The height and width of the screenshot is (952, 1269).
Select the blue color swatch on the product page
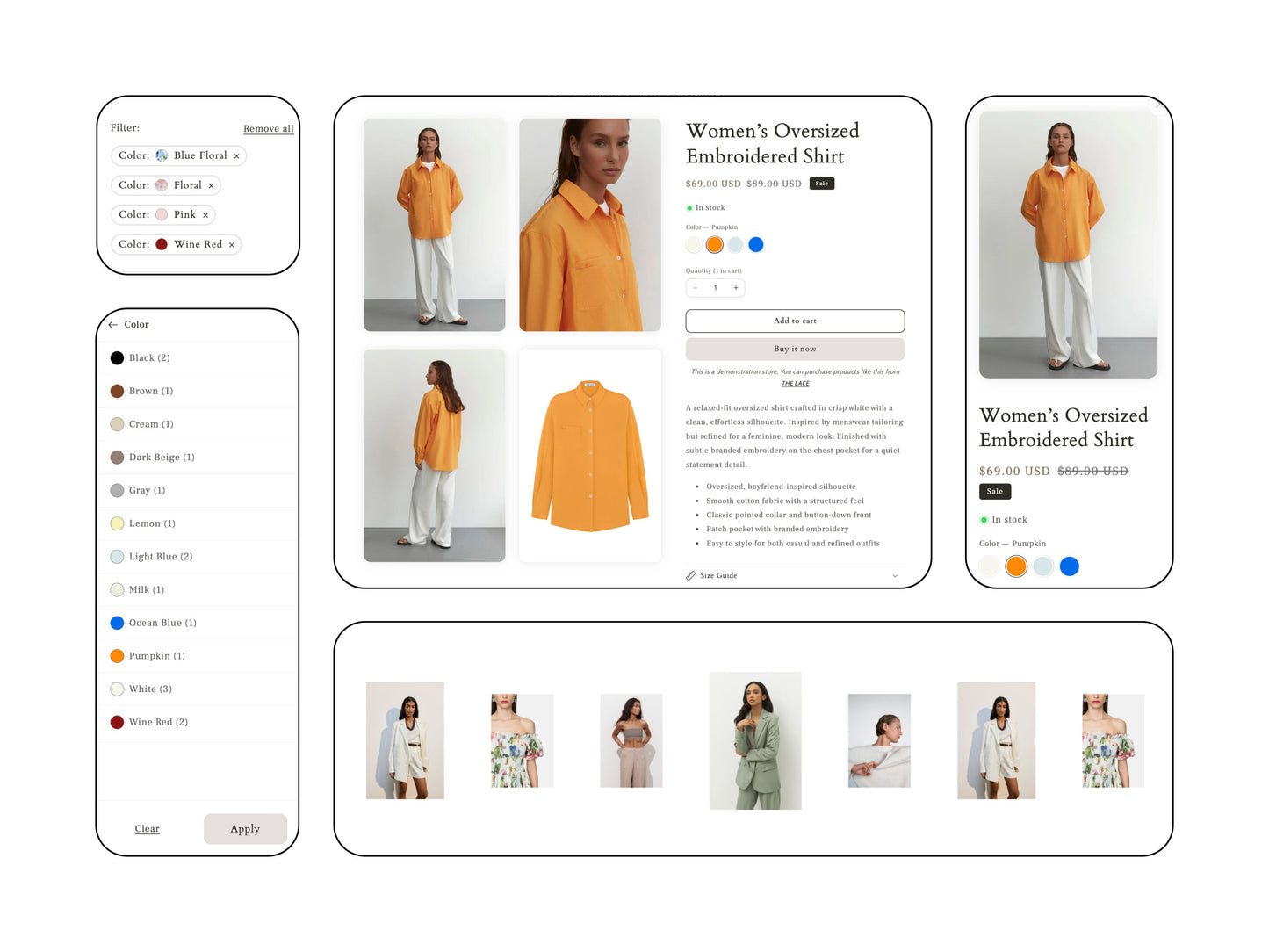[x=756, y=244]
